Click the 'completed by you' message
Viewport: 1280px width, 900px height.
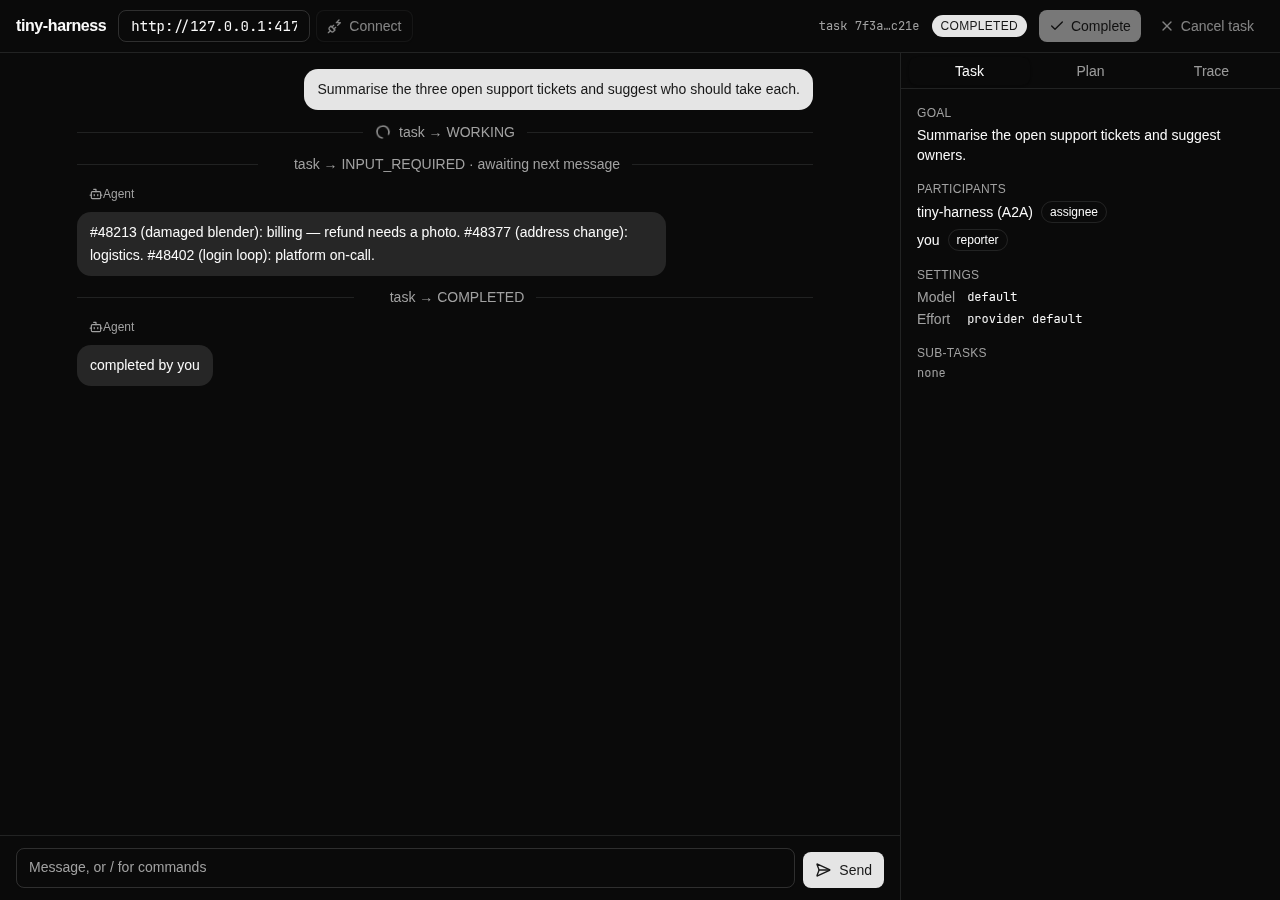pyautogui.click(x=145, y=365)
